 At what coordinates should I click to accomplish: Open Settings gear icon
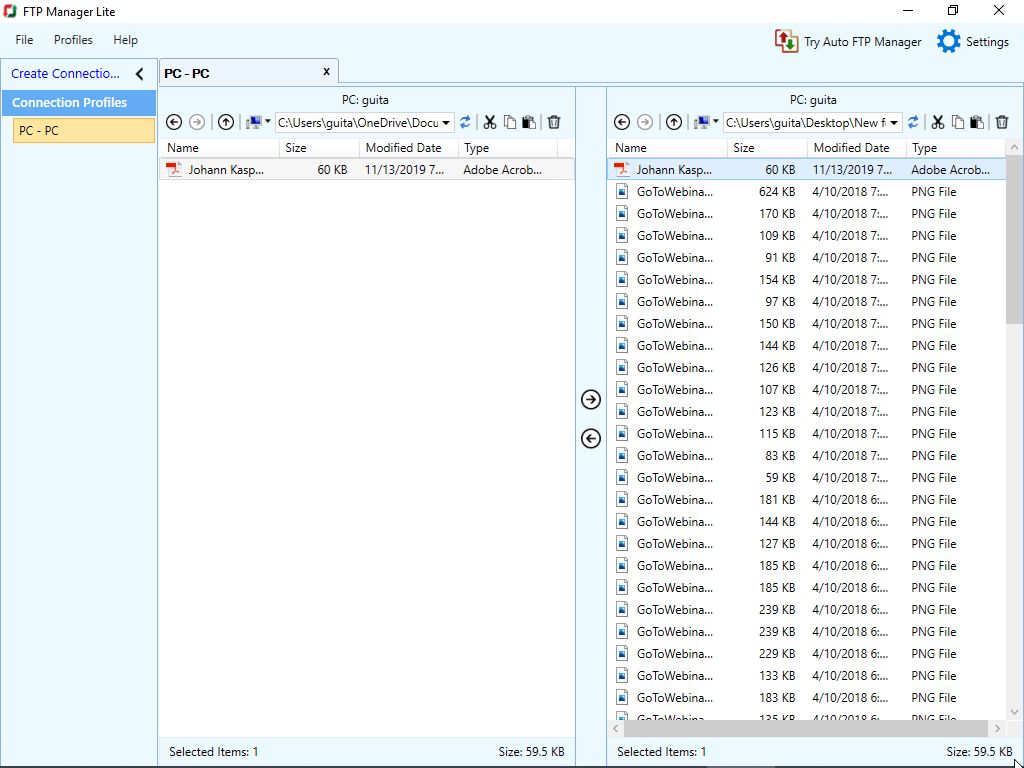[948, 41]
